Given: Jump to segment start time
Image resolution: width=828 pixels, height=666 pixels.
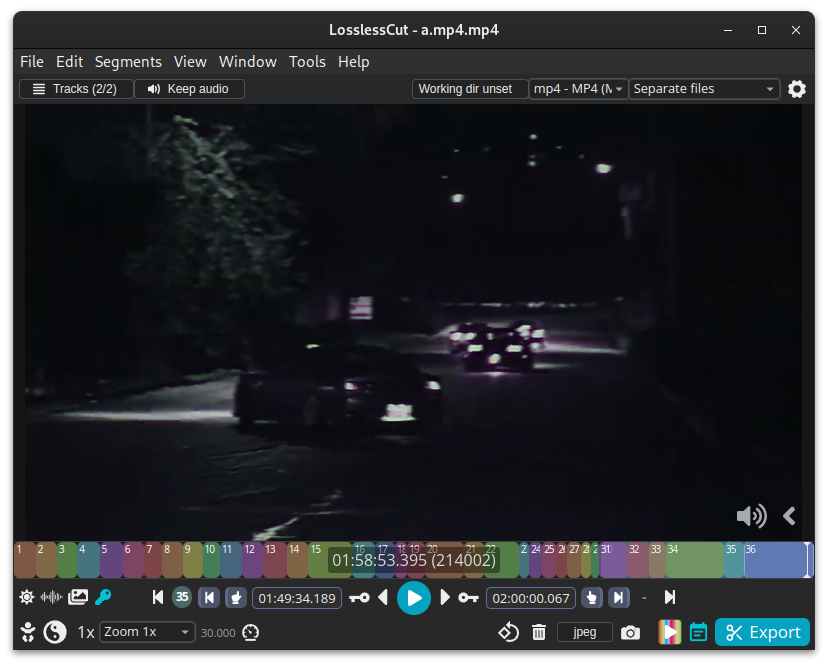Looking at the screenshot, I should [209, 598].
